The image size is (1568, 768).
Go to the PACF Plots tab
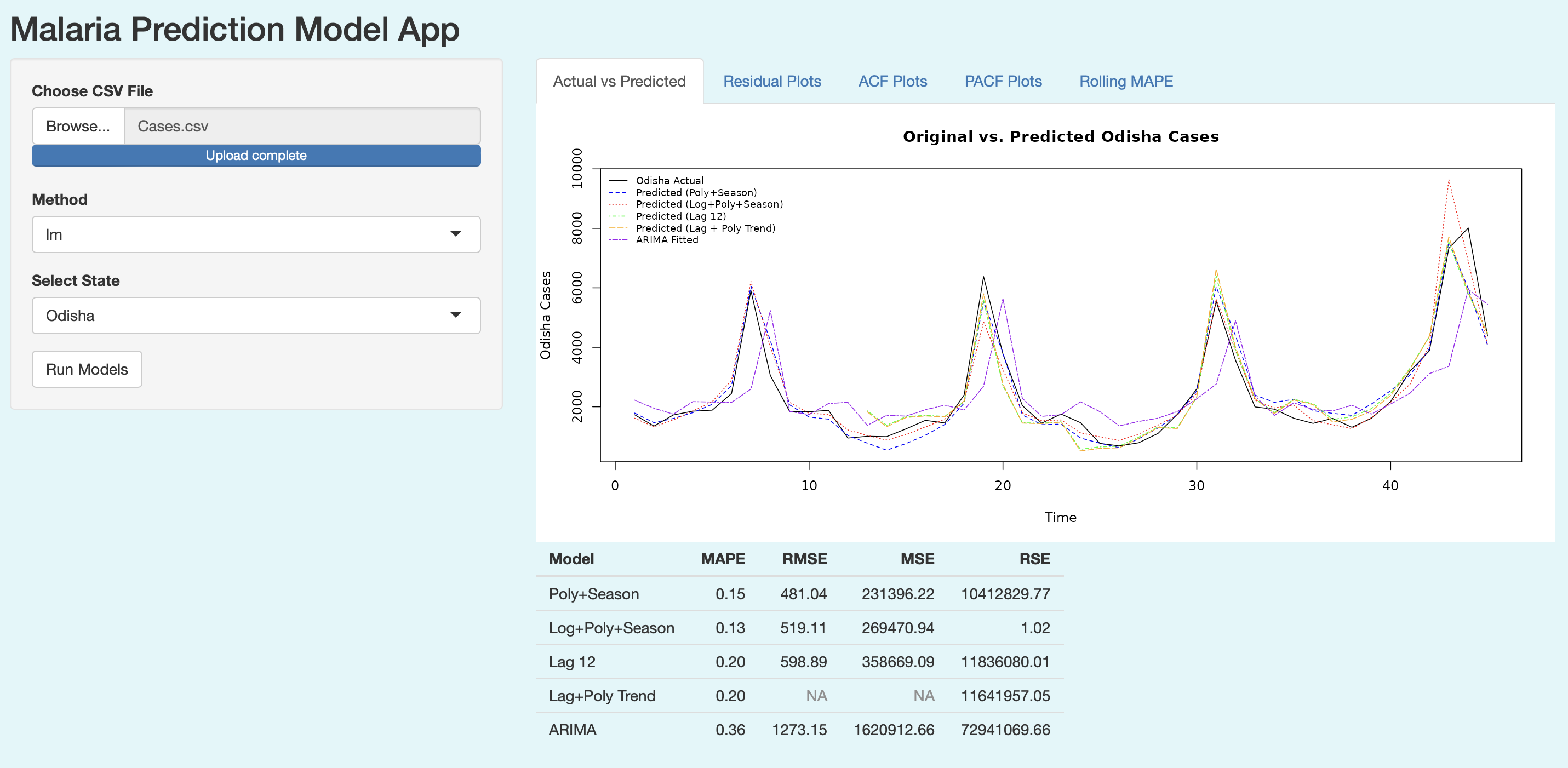pyautogui.click(x=1003, y=82)
